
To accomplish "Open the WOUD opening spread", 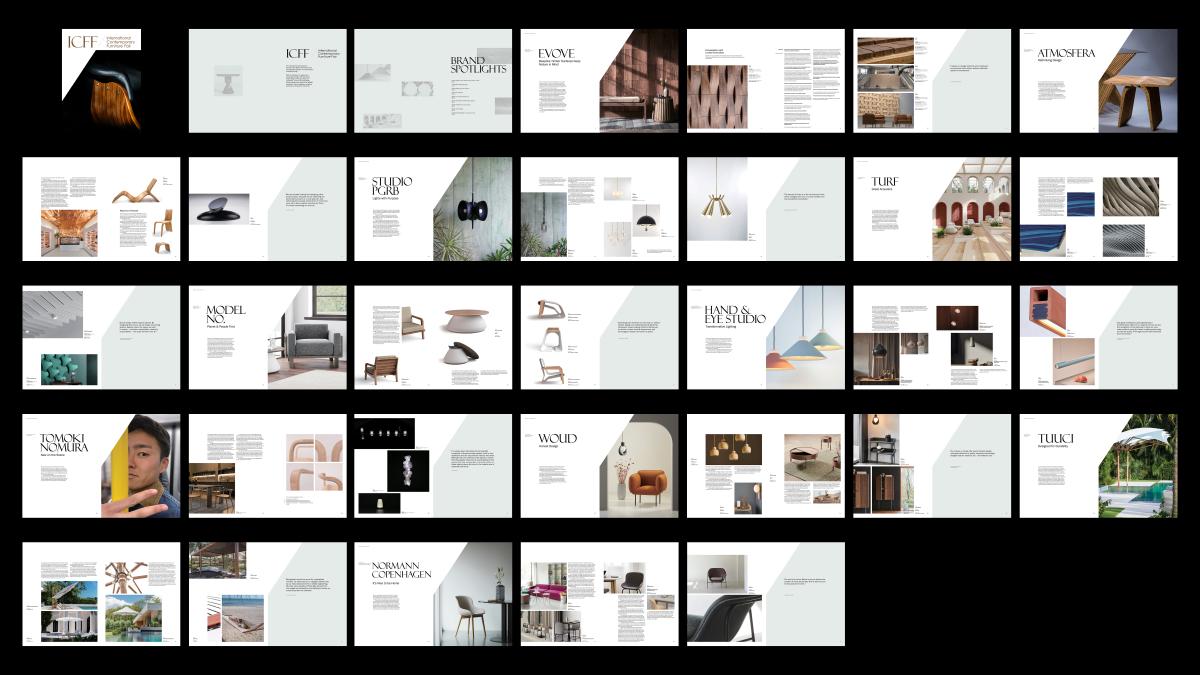I will click(x=600, y=466).
